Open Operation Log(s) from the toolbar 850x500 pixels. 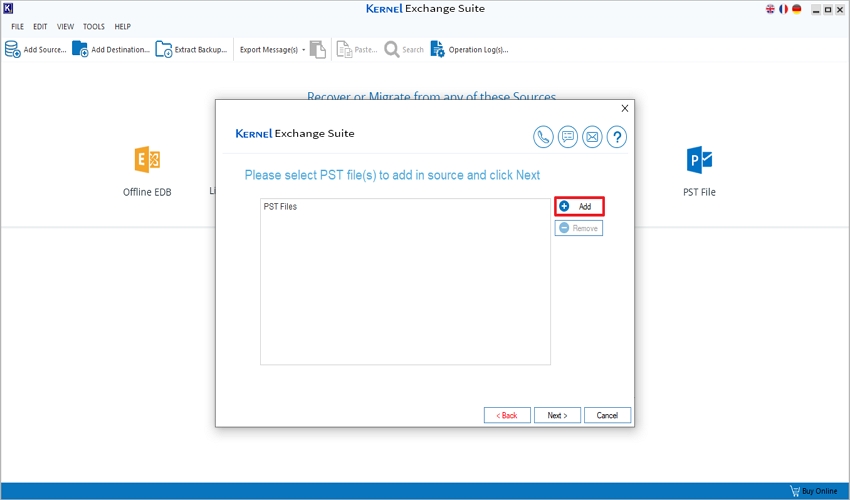tap(469, 49)
